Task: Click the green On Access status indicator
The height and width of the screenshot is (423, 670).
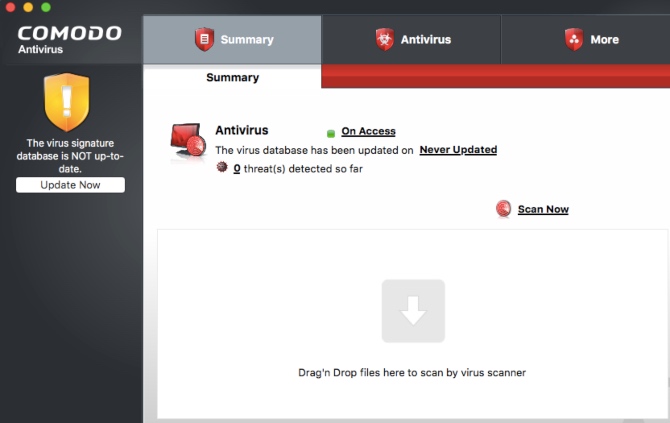Action: pyautogui.click(x=331, y=134)
